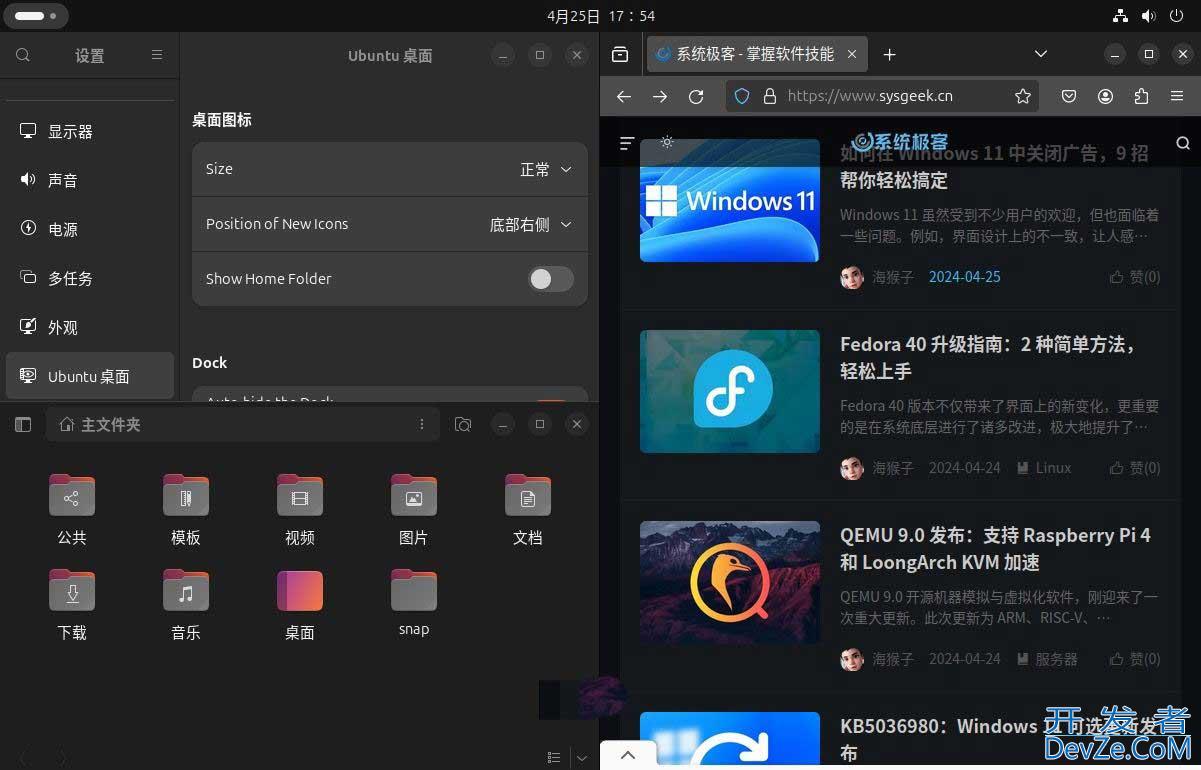
Task: Click the search icon in Settings
Action: pyautogui.click(x=23, y=55)
